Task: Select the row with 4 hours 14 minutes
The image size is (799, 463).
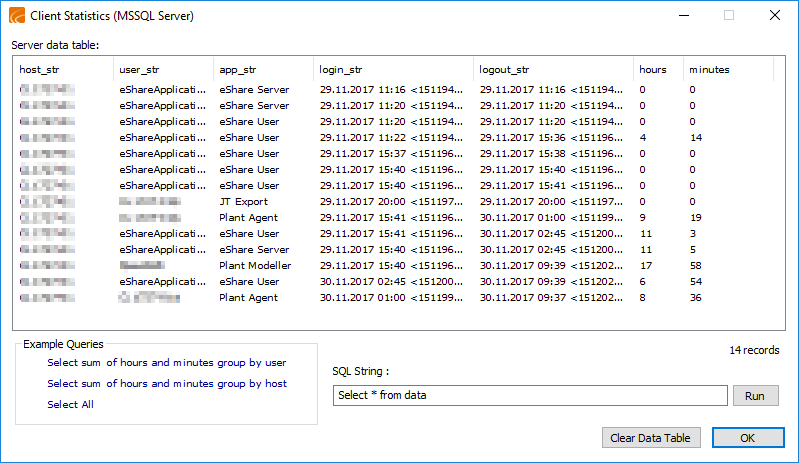Action: [400, 138]
